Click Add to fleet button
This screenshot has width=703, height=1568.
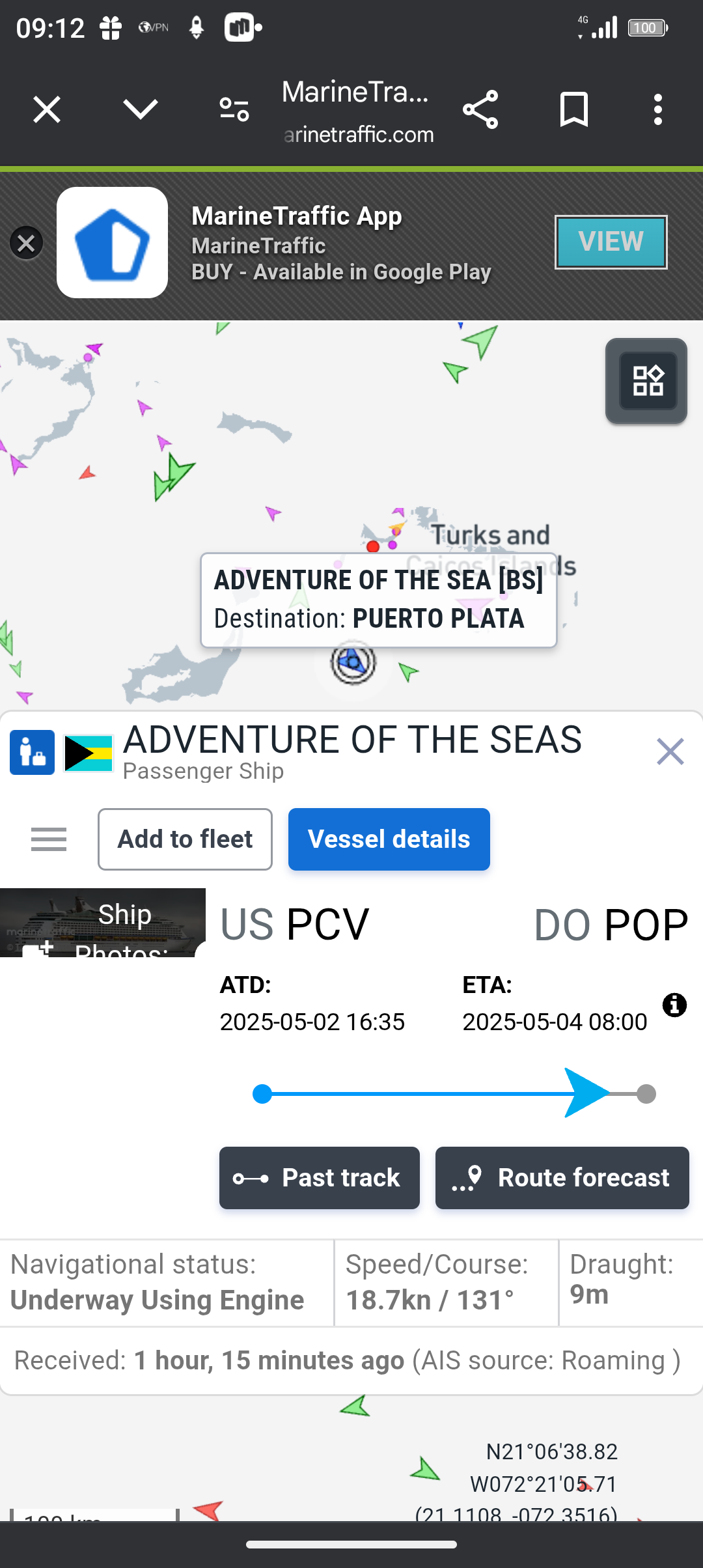(x=185, y=839)
